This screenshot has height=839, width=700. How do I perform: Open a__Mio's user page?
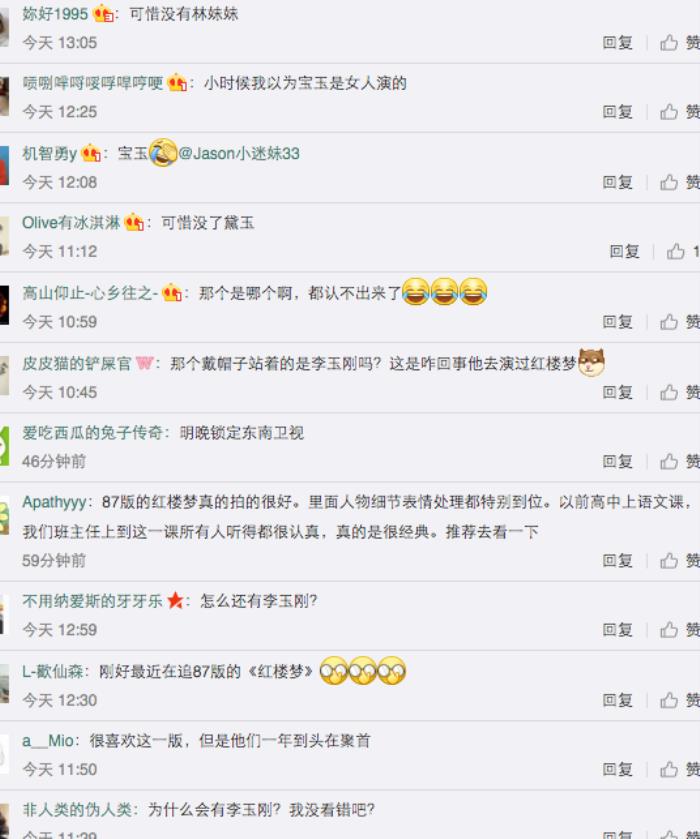pos(48,741)
